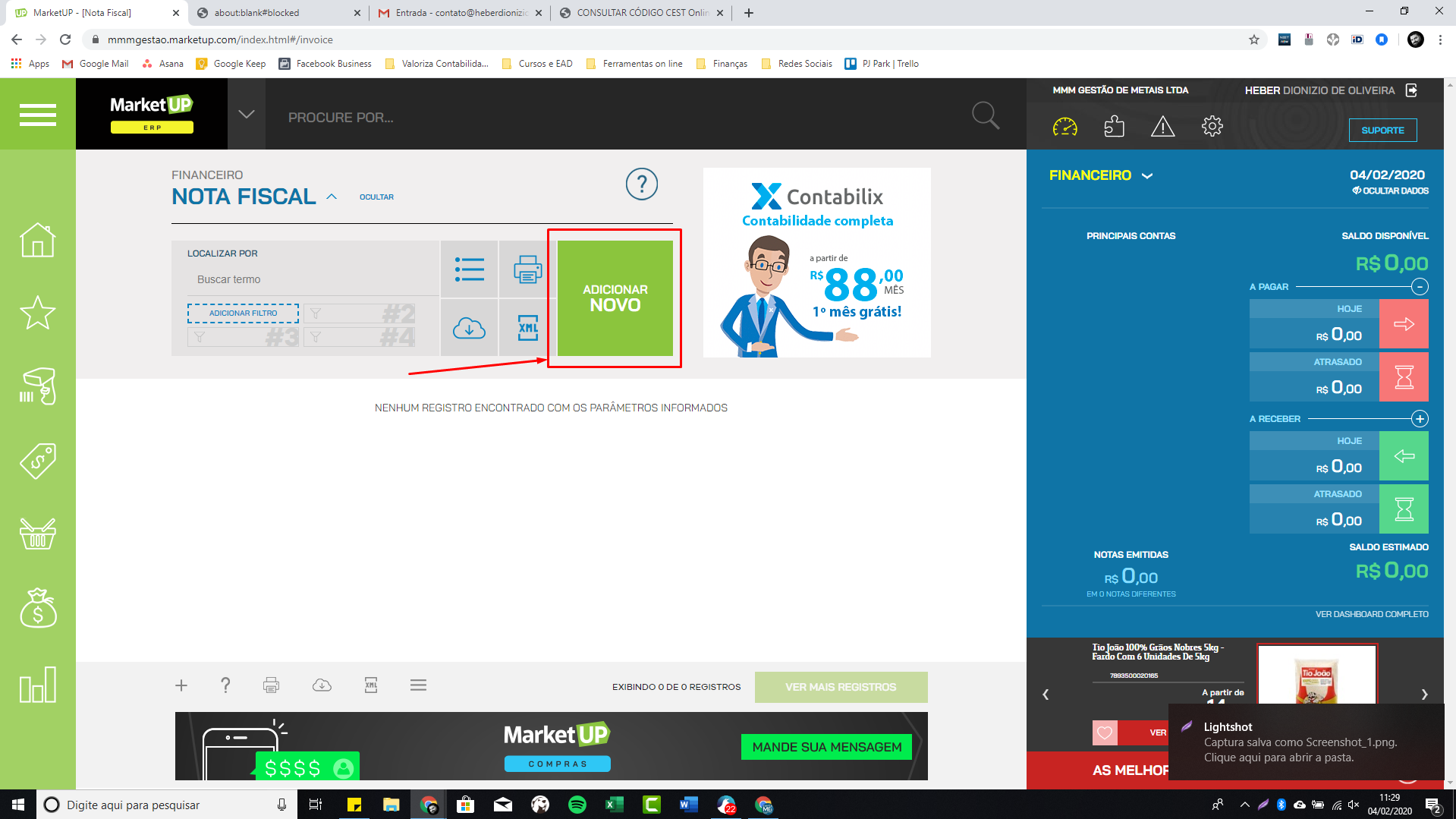Open the Google Mail bookmark
This screenshot has height=819, width=1456.
click(96, 64)
